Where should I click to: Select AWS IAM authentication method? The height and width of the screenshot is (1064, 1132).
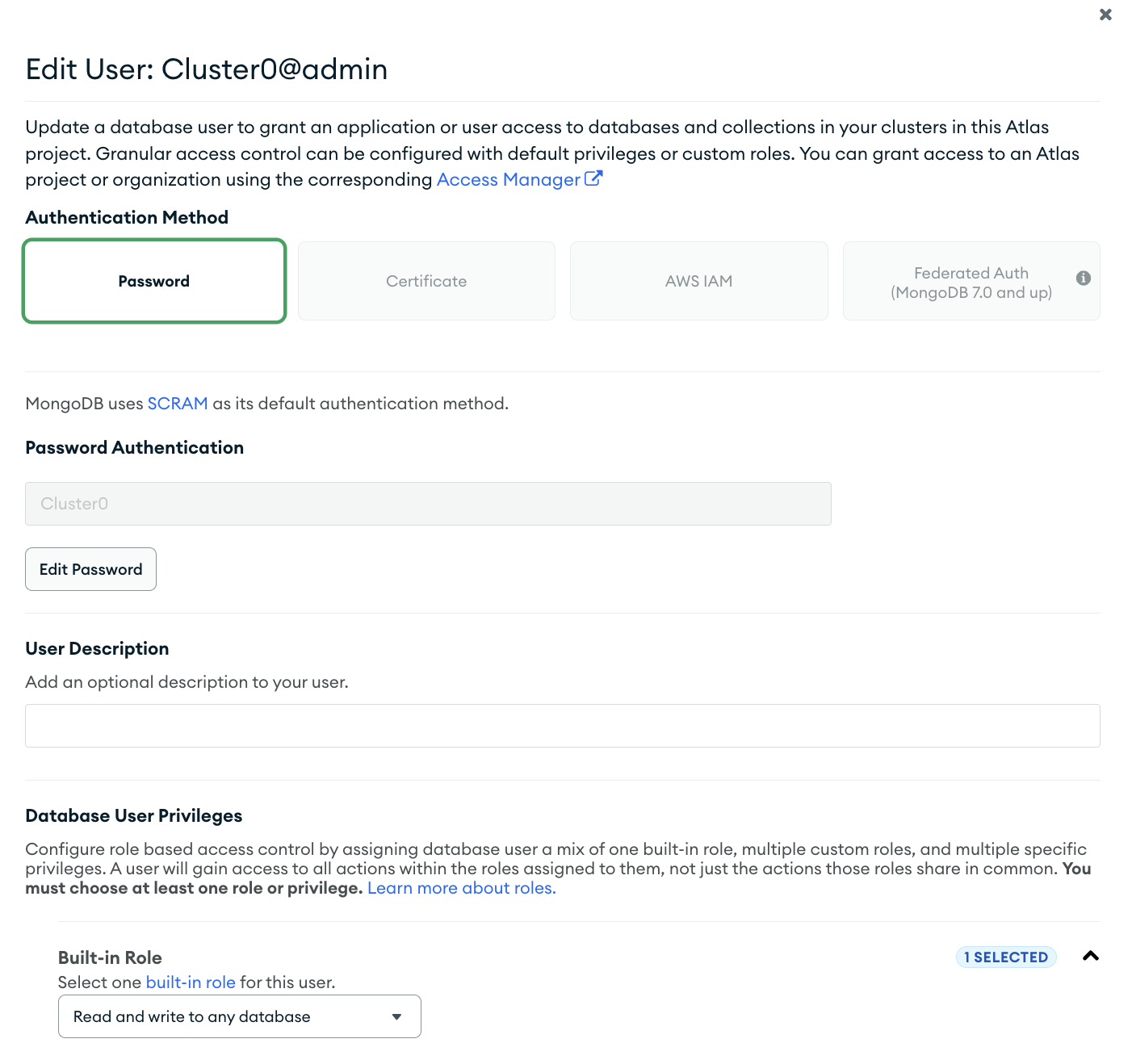[698, 281]
